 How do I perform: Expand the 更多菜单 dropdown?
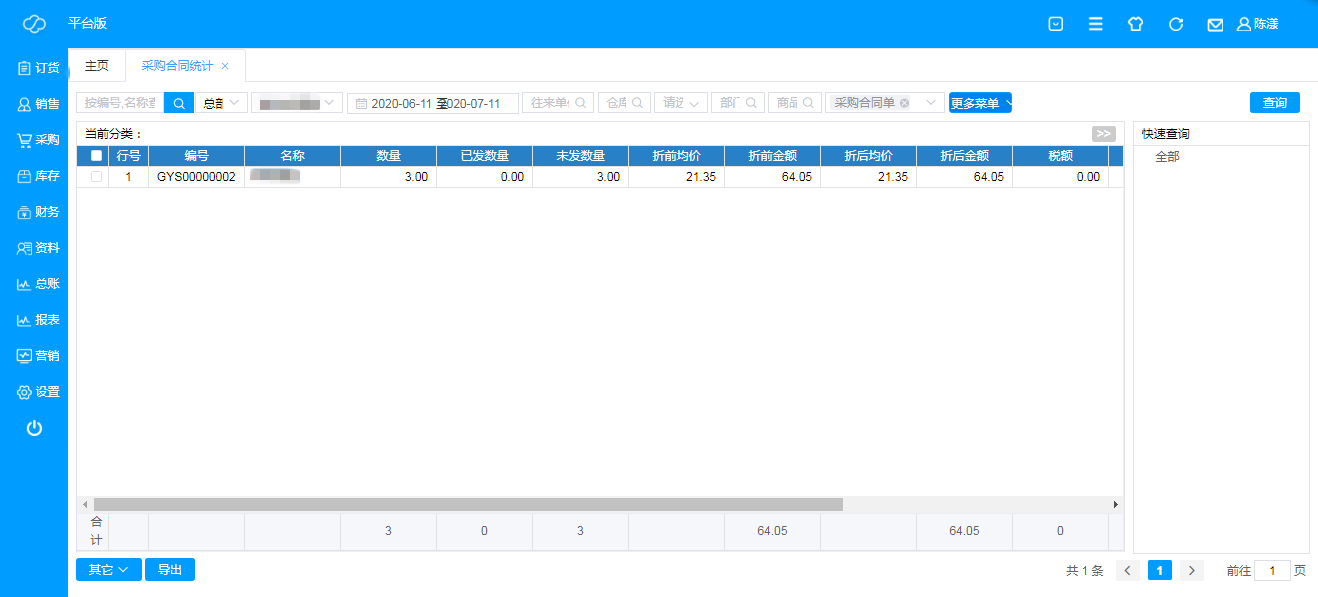click(980, 103)
